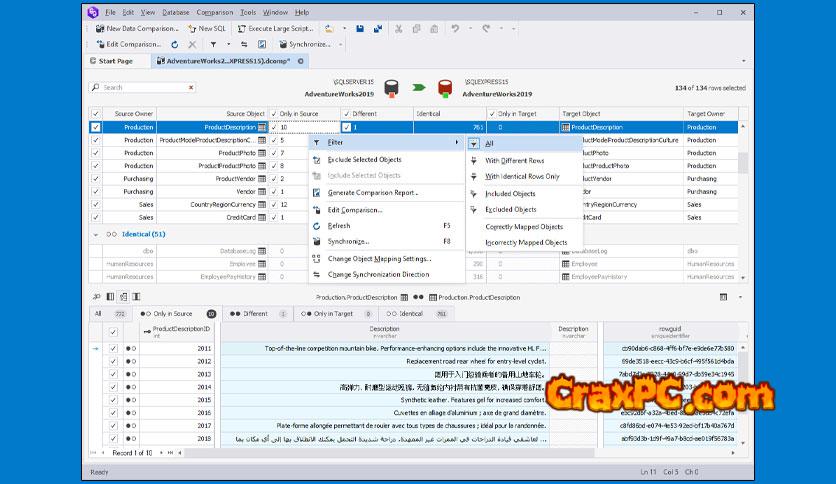Collapse the Identical (51) group

click(97, 234)
